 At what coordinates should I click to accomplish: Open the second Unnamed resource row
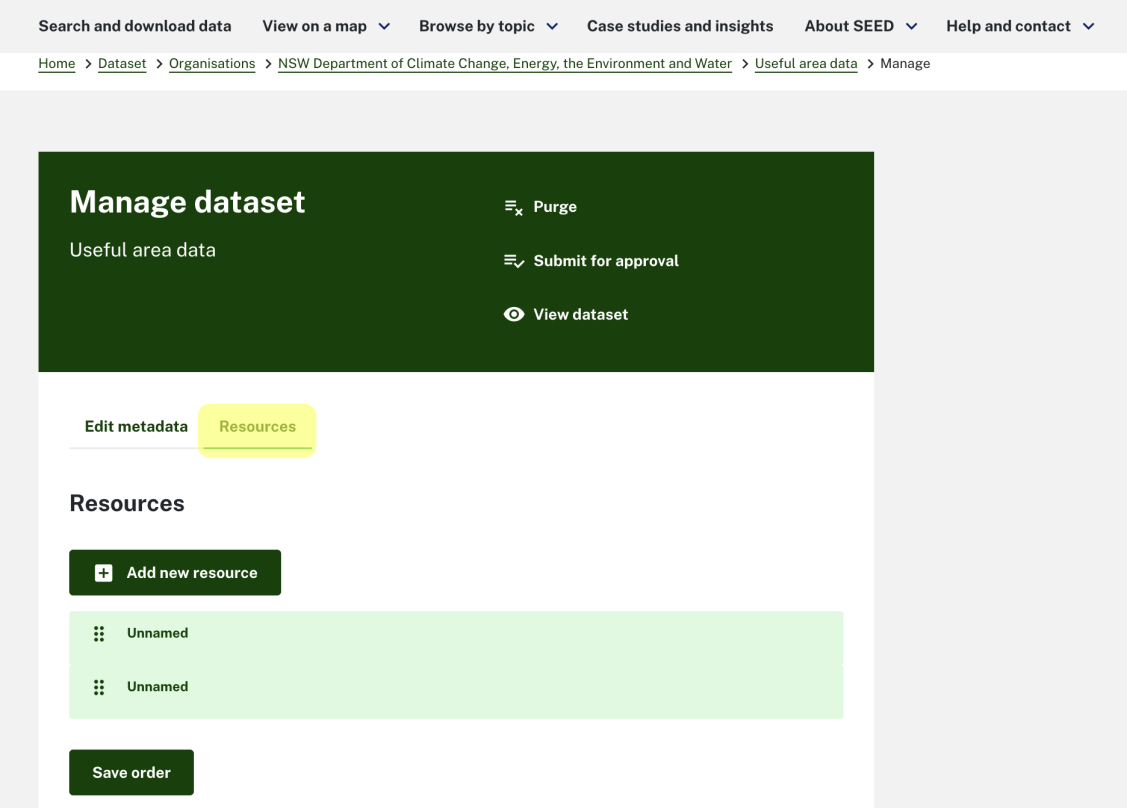click(456, 691)
